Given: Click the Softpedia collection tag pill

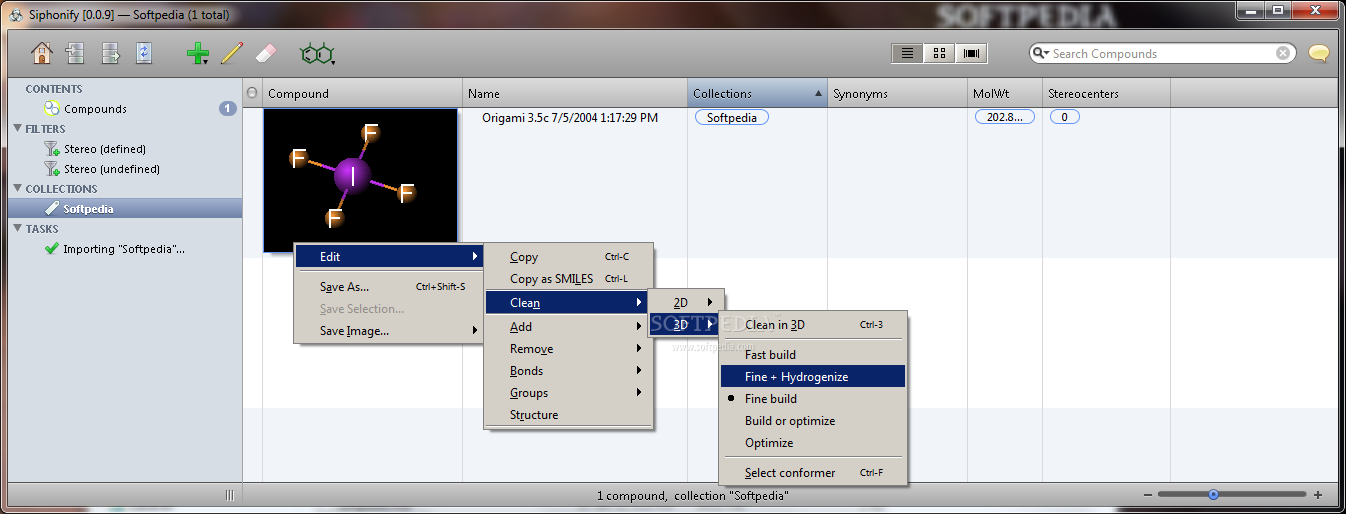Looking at the screenshot, I should pyautogui.click(x=732, y=117).
